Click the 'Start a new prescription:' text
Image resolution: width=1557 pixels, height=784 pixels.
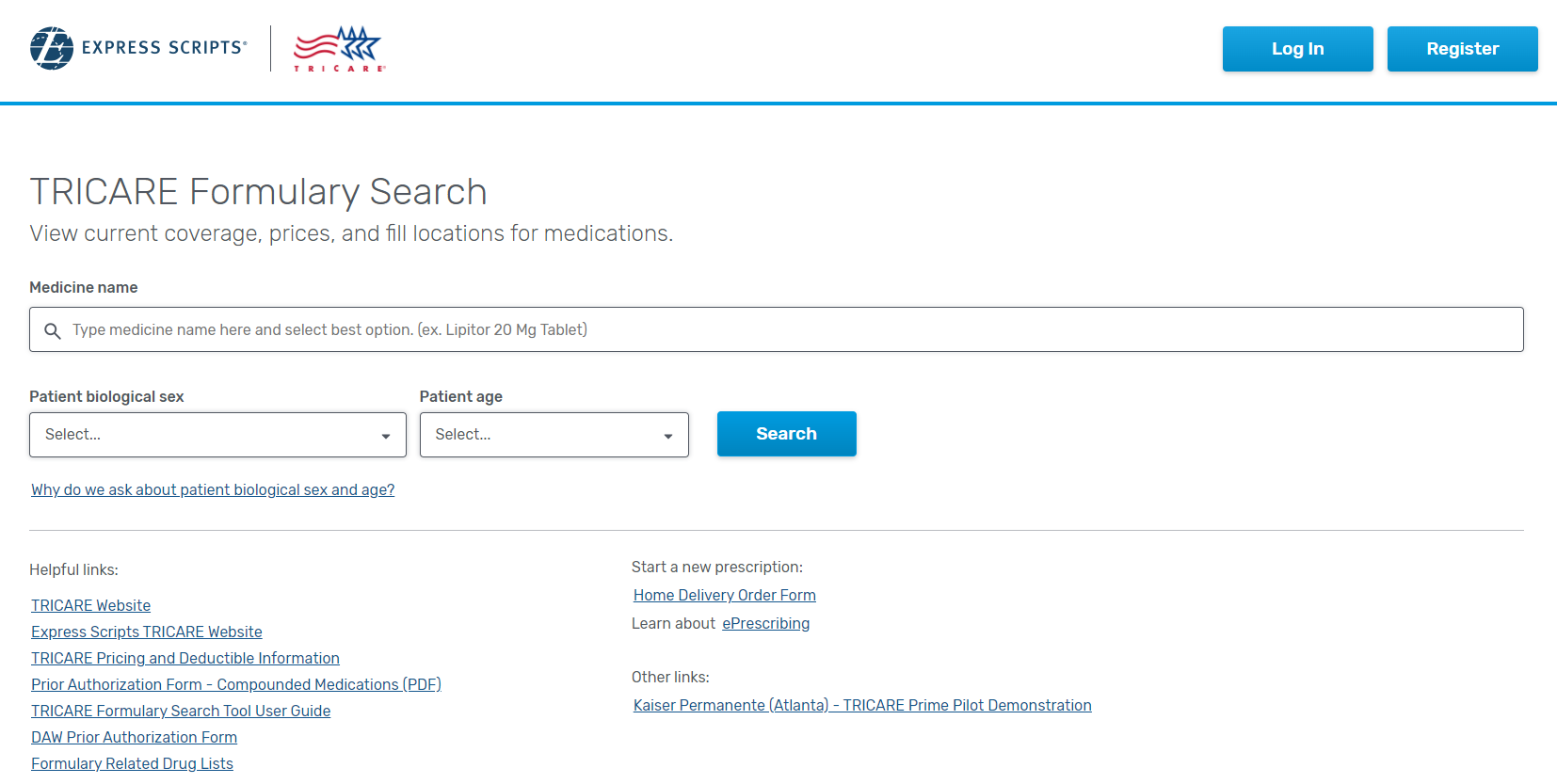[717, 567]
